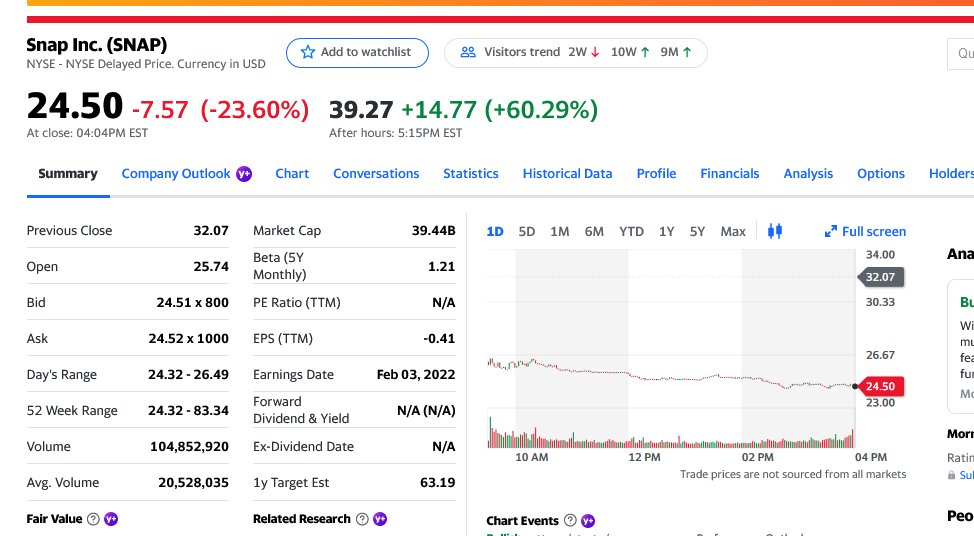The width and height of the screenshot is (974, 536).
Task: Open the Analysis tab
Action: click(808, 174)
